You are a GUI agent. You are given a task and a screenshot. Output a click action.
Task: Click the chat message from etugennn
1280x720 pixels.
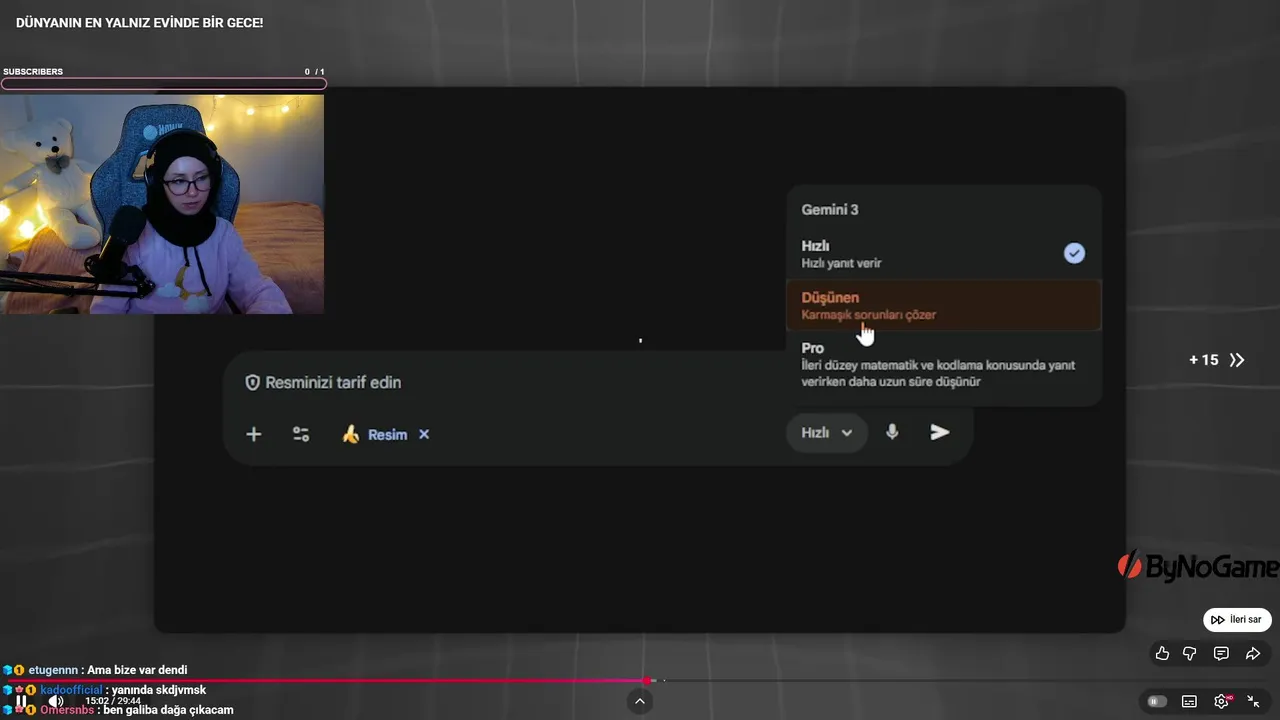click(95, 670)
